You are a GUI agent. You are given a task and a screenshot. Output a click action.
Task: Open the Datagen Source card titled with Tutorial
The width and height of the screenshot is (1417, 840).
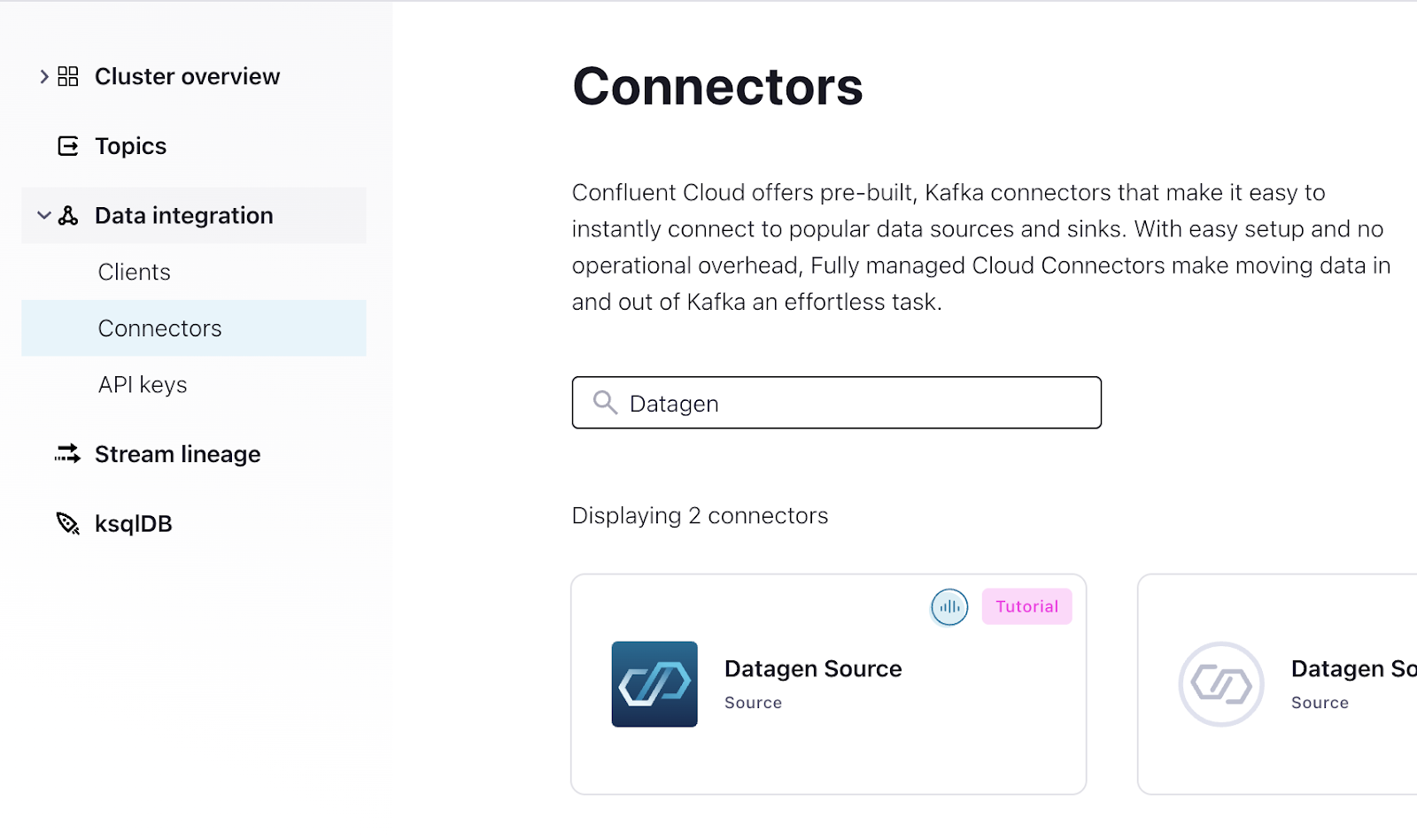[829, 684]
